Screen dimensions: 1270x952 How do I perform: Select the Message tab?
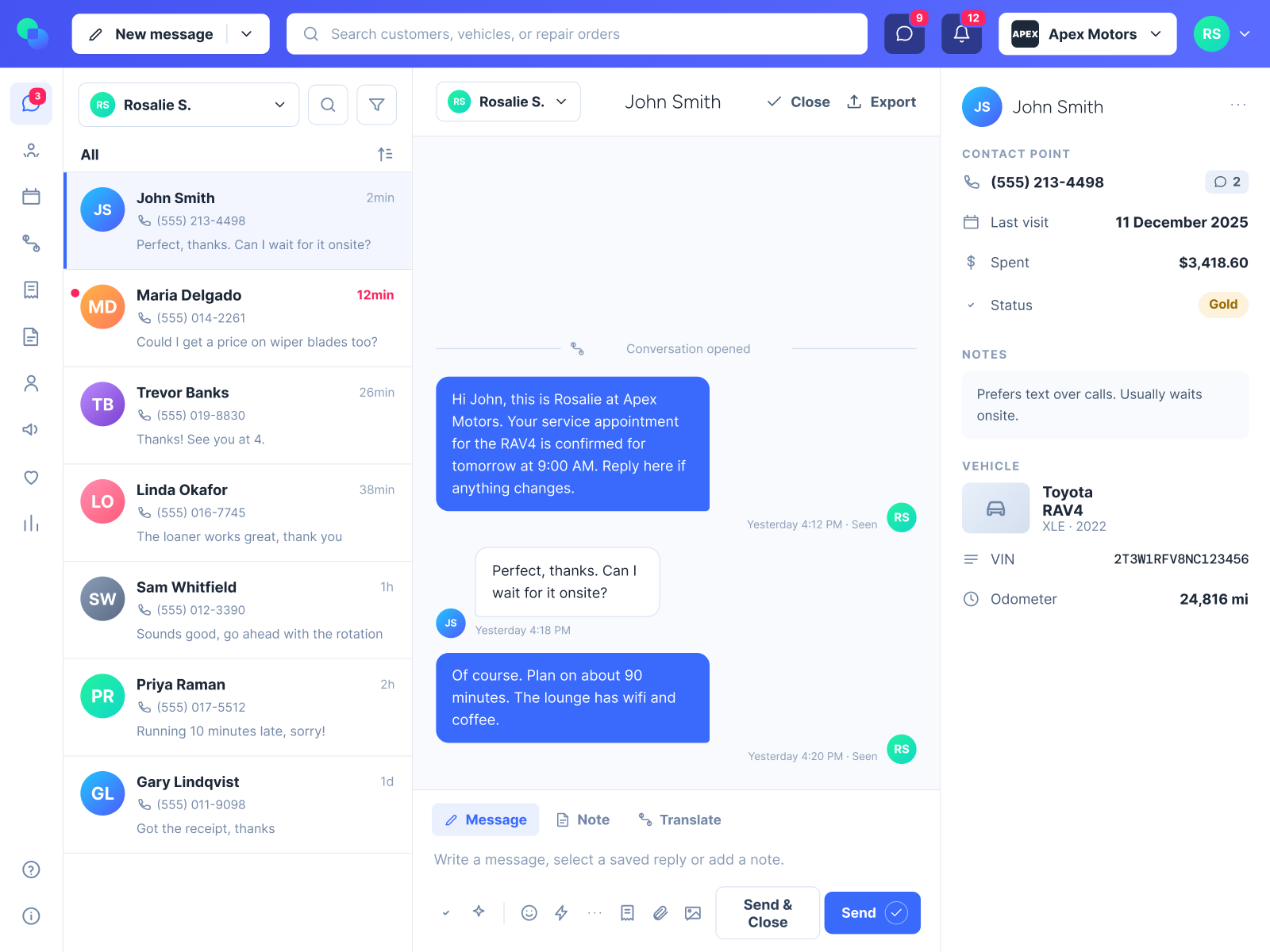[486, 820]
